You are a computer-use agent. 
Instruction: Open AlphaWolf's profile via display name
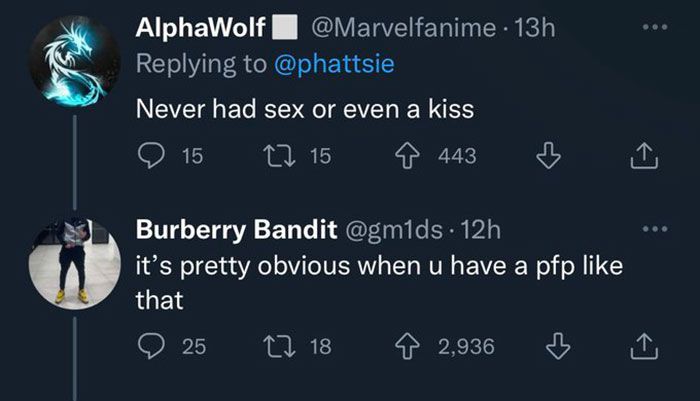198,28
